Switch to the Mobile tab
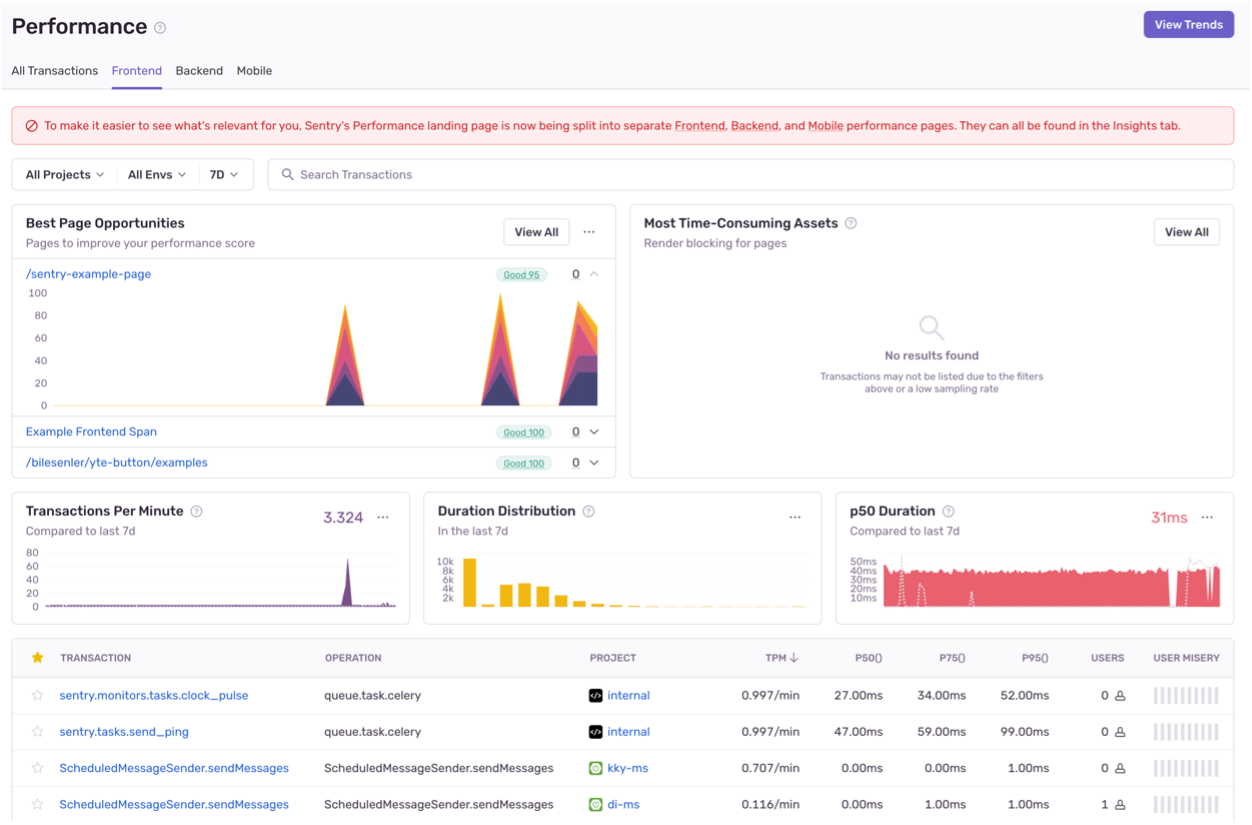This screenshot has width=1252, height=825. 254,71
